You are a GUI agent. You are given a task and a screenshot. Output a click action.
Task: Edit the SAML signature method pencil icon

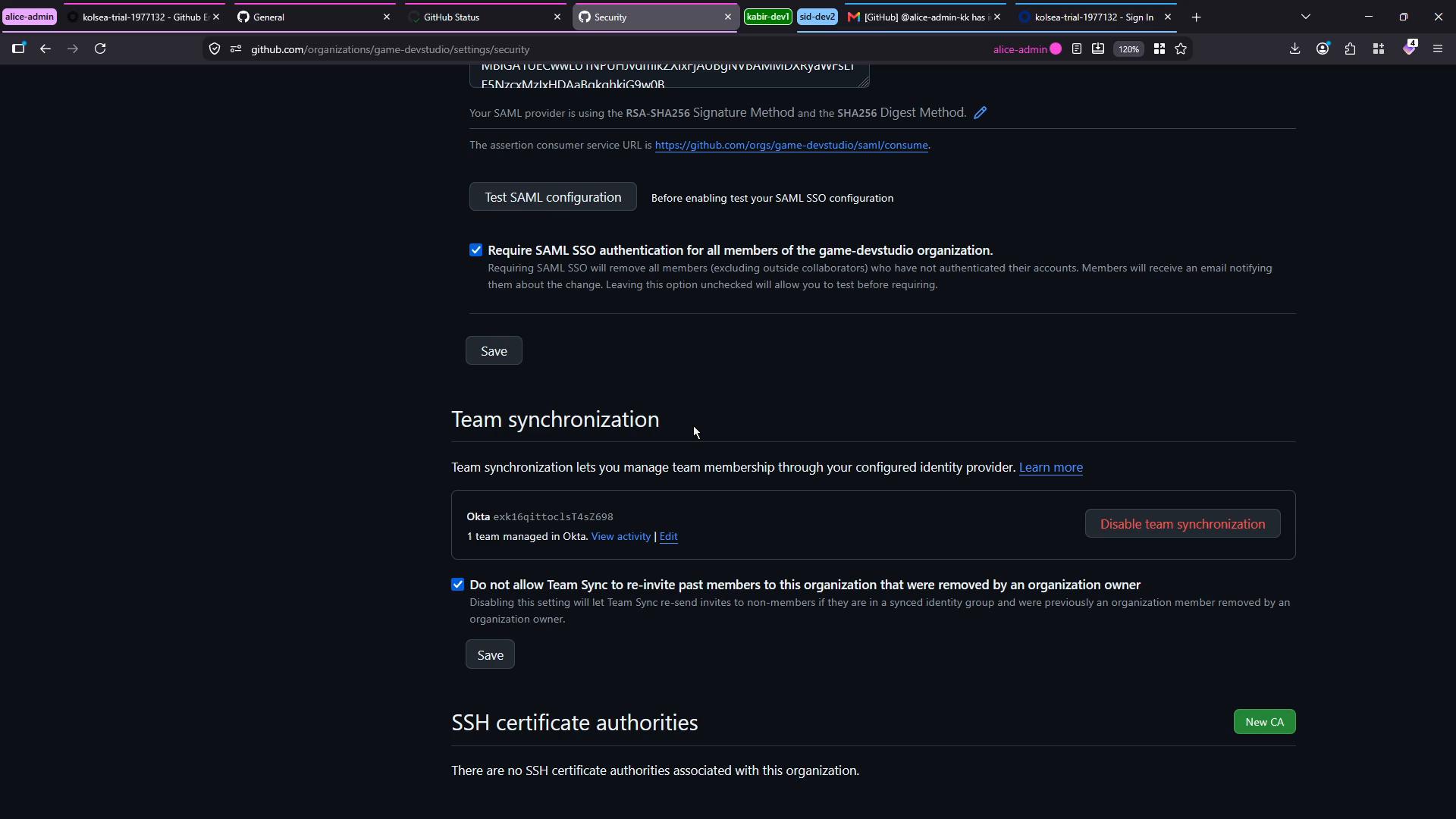(981, 113)
